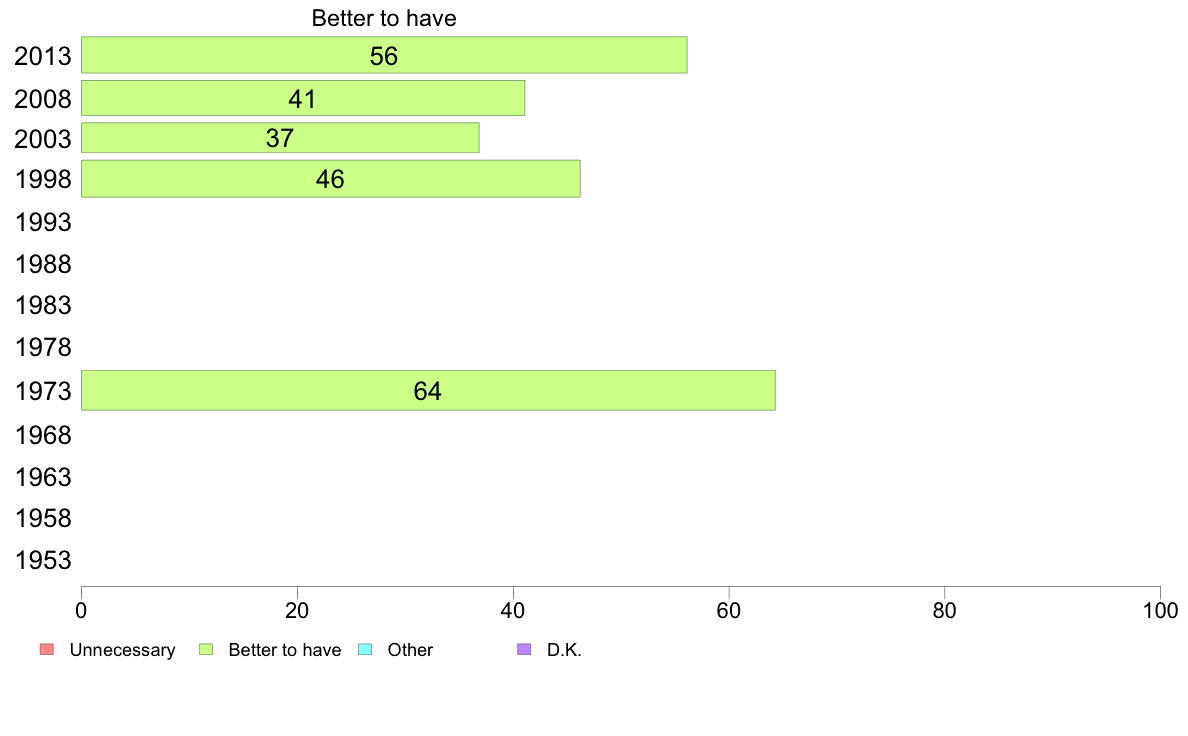Click the green Better to have swatch
1188x736 pixels.
[206, 650]
